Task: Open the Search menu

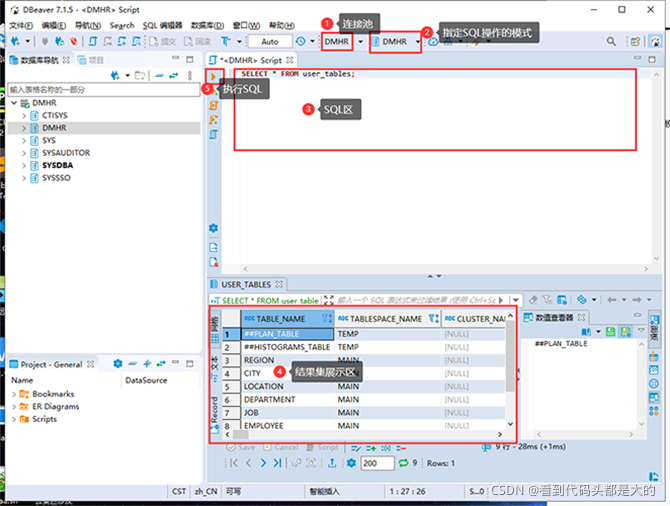Action: click(x=122, y=25)
